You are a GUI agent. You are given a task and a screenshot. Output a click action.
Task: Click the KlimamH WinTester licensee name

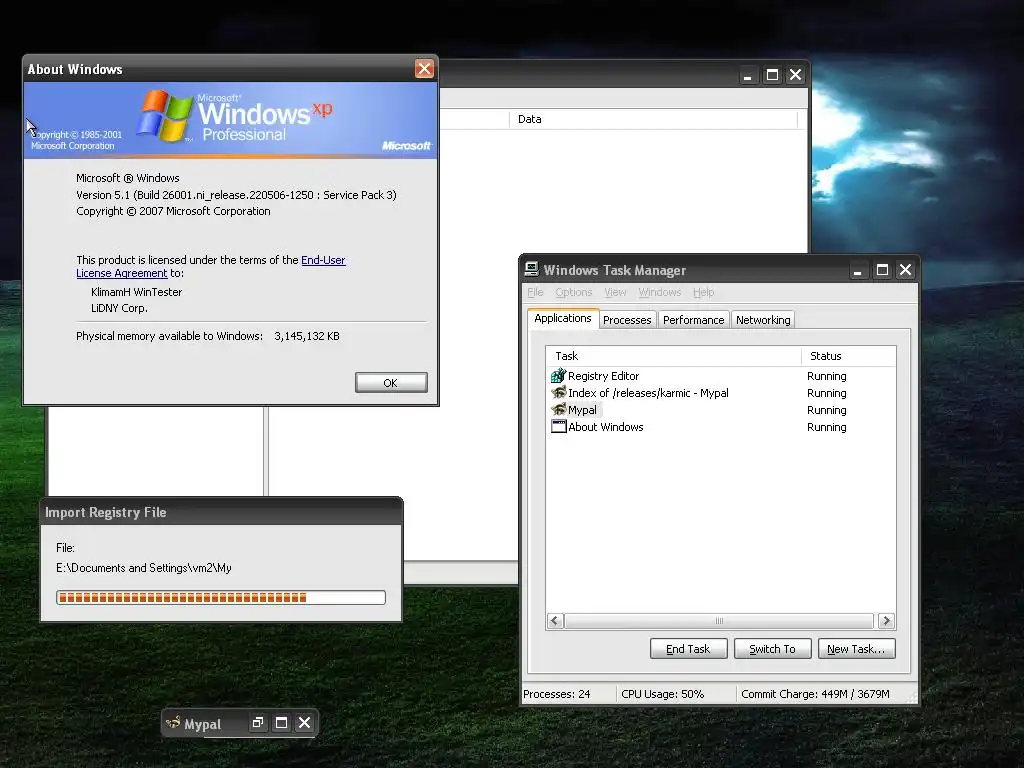coord(136,292)
